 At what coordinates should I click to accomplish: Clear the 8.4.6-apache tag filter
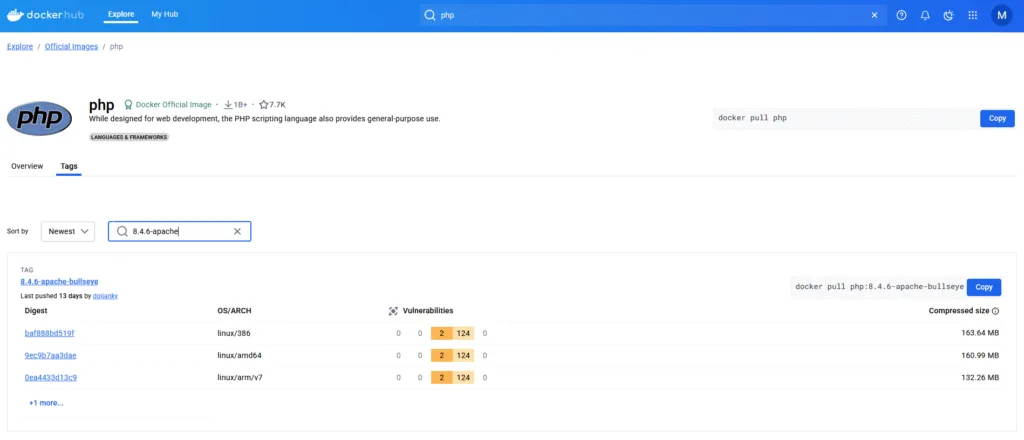tap(237, 231)
